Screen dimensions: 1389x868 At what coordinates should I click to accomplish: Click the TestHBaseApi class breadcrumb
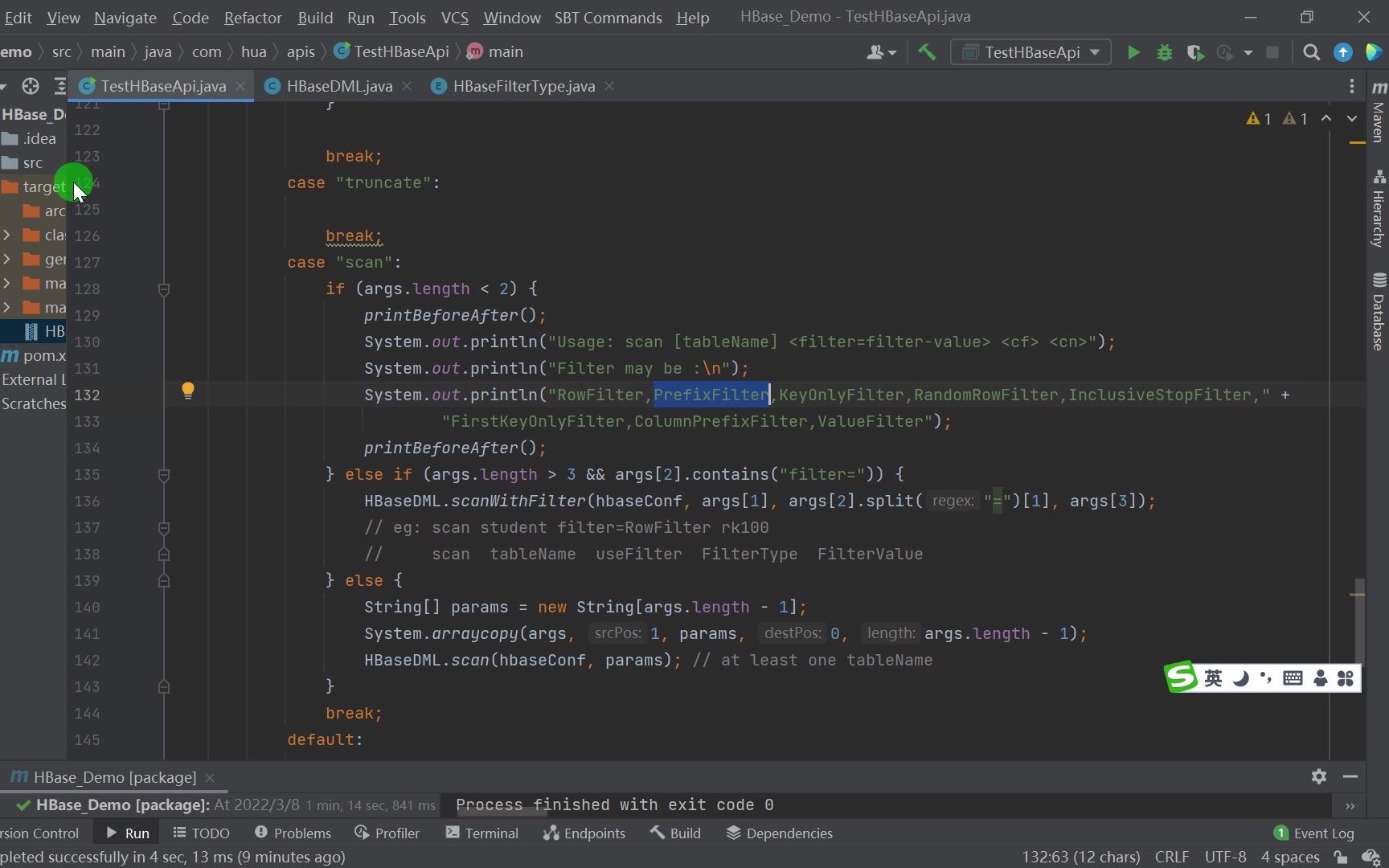pyautogui.click(x=391, y=51)
